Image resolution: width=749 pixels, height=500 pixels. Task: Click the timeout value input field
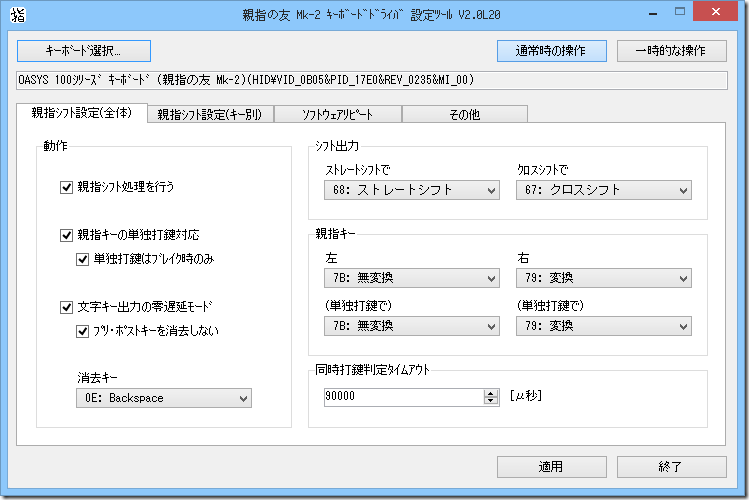402,397
